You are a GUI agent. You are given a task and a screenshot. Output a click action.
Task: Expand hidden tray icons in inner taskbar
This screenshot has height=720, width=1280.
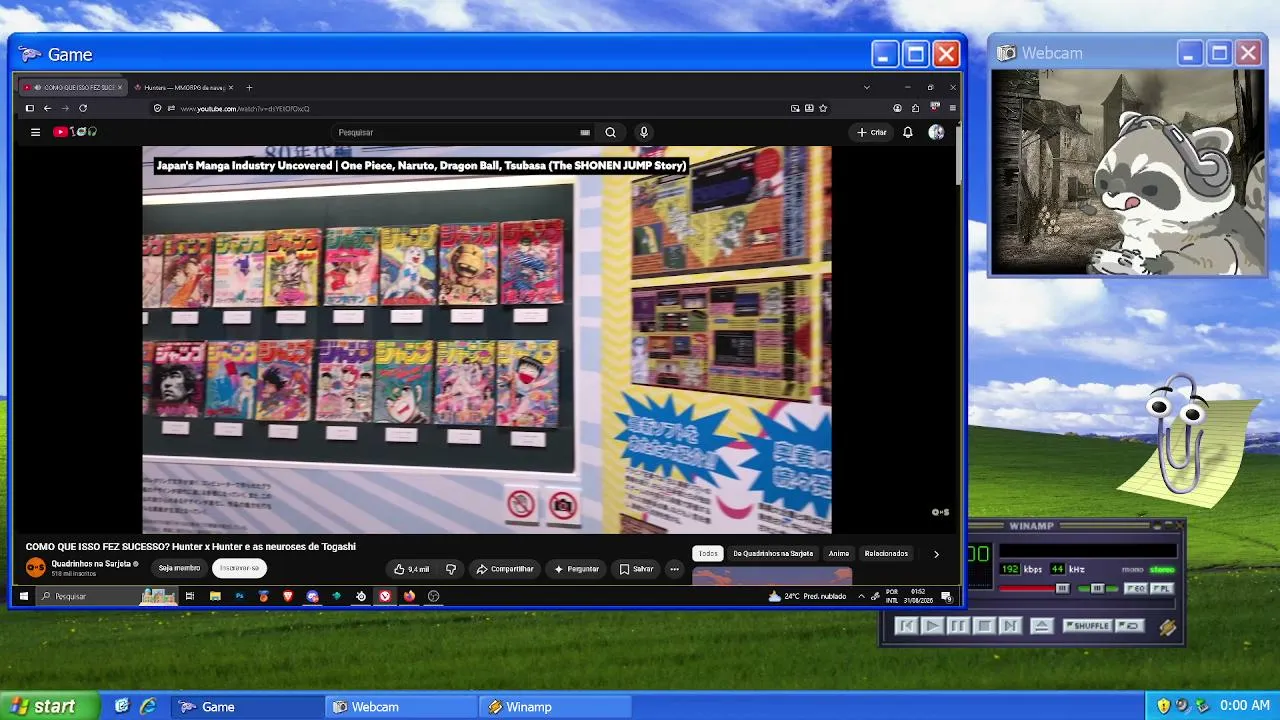861,596
